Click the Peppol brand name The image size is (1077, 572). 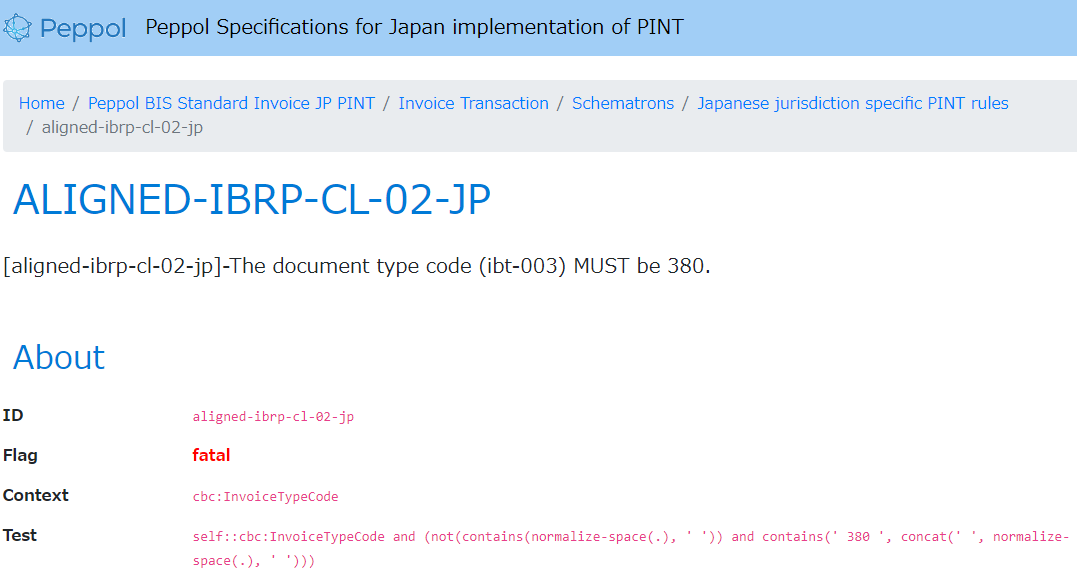(82, 29)
